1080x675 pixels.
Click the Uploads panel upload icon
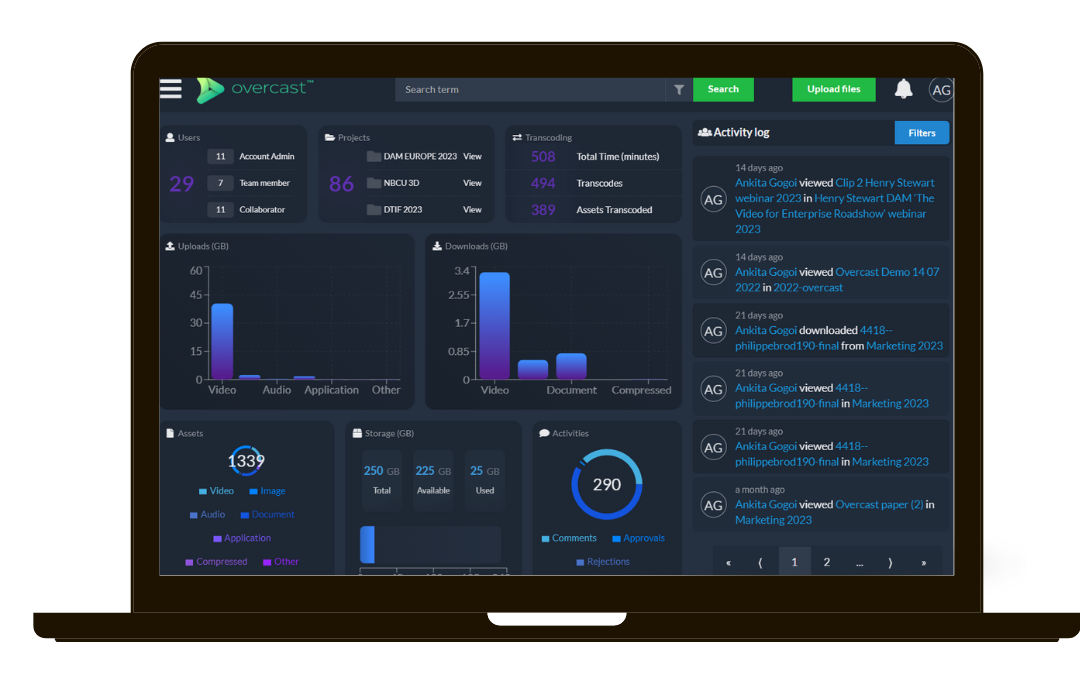pos(170,246)
